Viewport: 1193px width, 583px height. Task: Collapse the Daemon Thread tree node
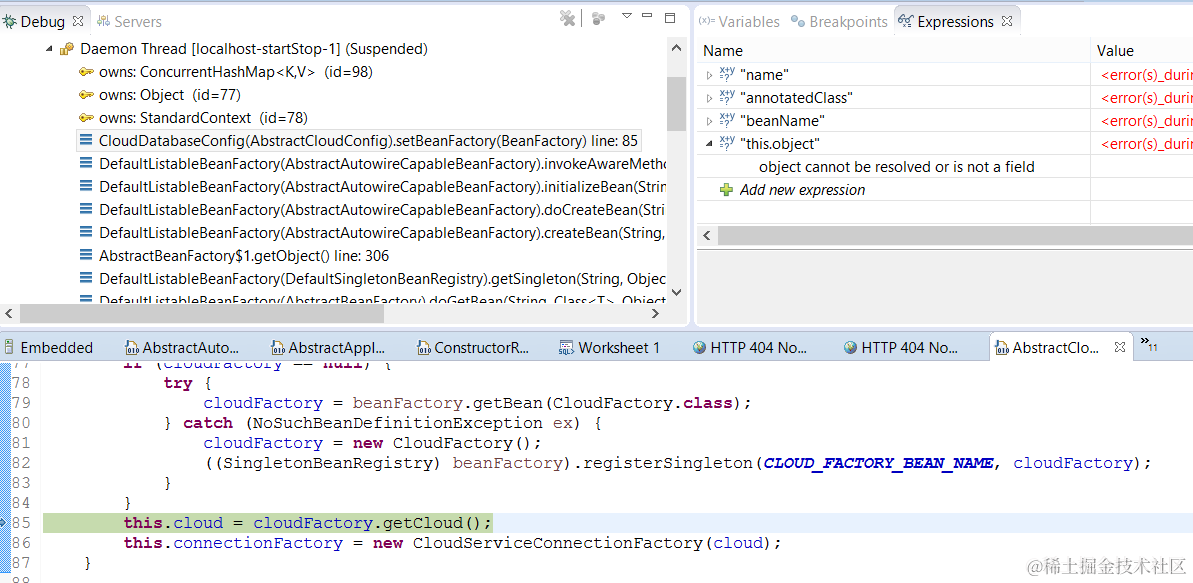click(50, 49)
